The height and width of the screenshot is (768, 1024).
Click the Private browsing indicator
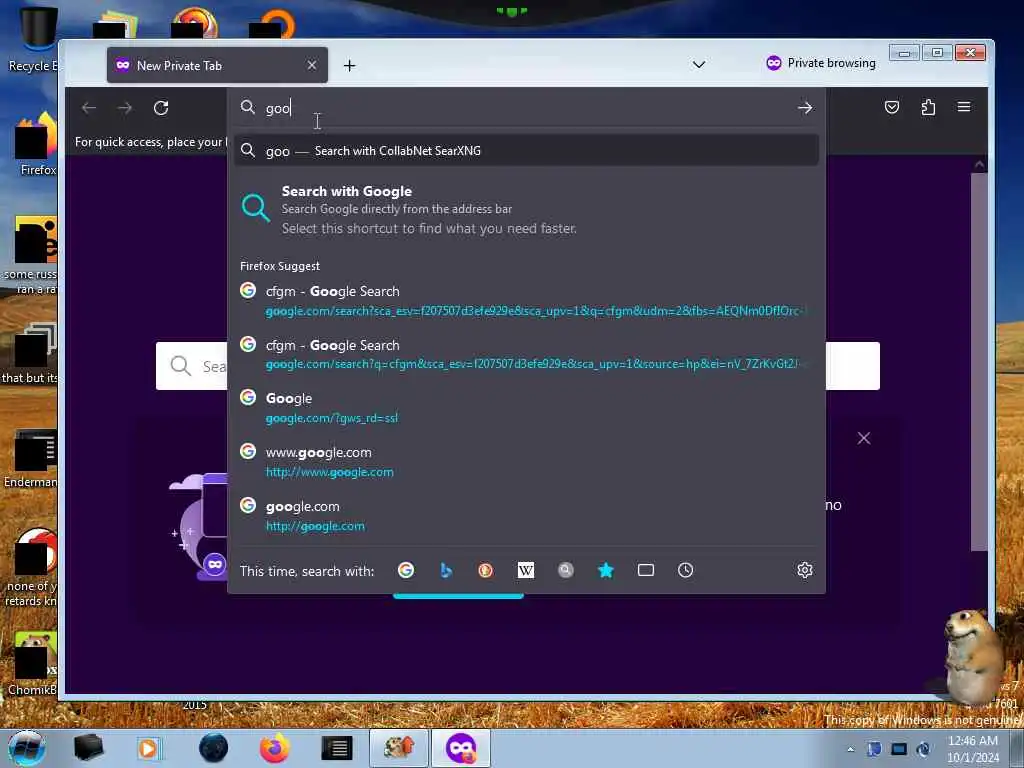pos(820,63)
